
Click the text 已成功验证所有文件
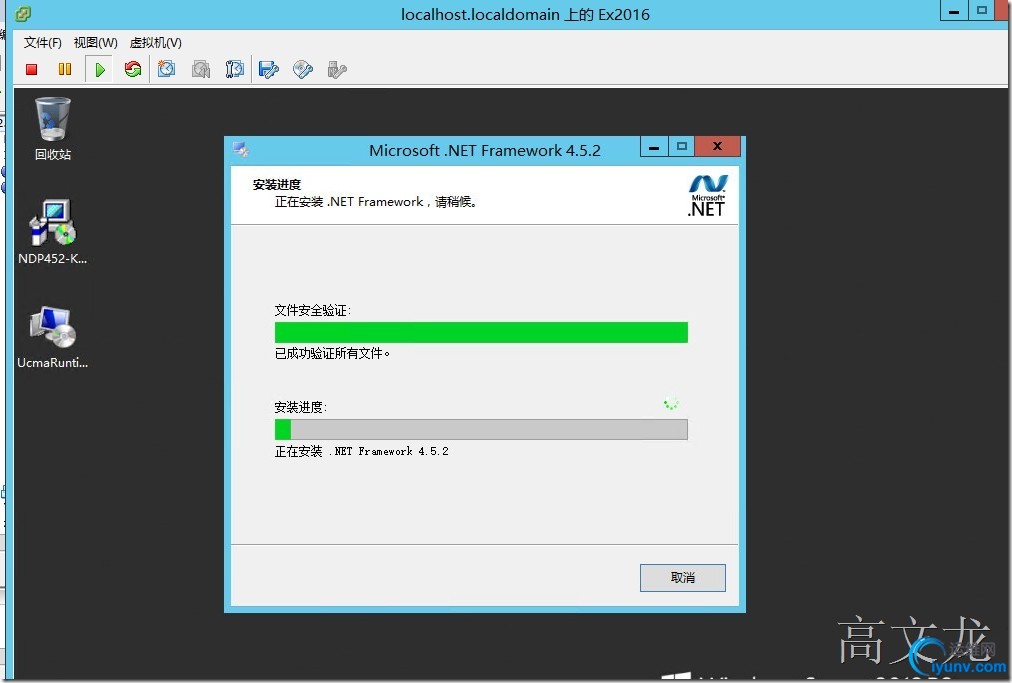tap(332, 353)
